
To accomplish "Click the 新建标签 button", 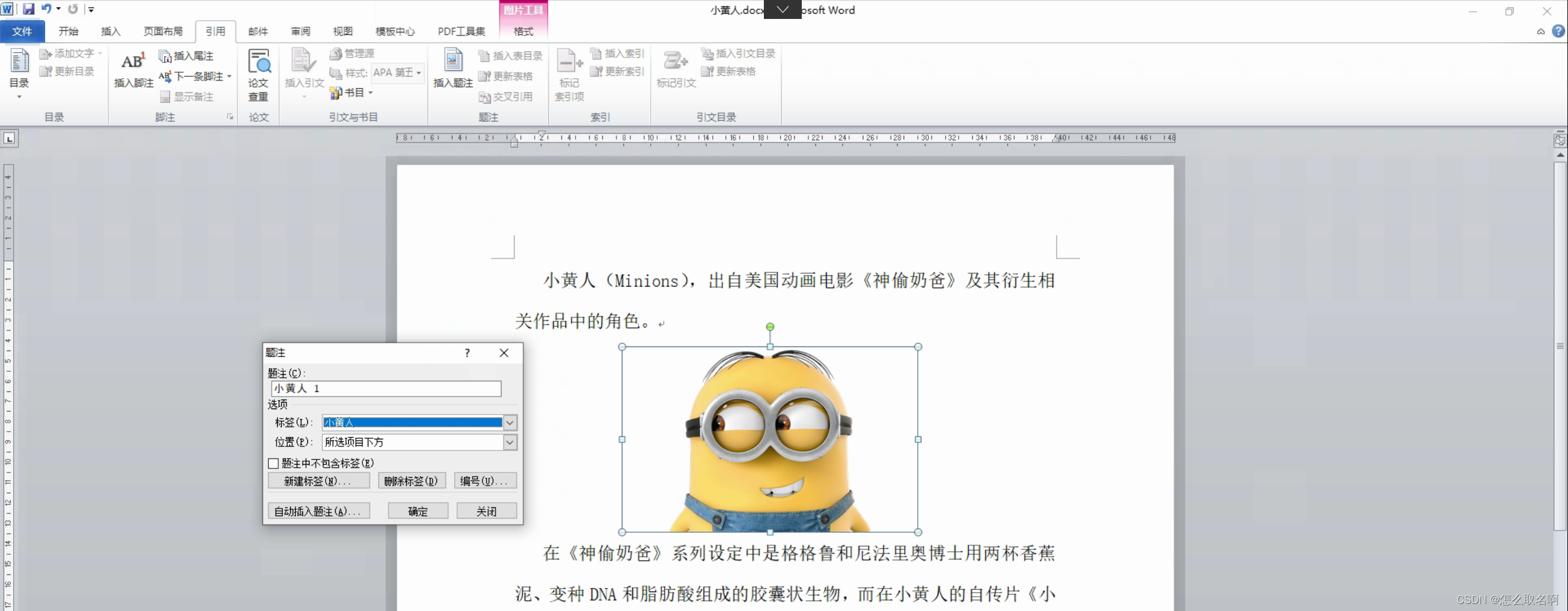I will coord(319,481).
